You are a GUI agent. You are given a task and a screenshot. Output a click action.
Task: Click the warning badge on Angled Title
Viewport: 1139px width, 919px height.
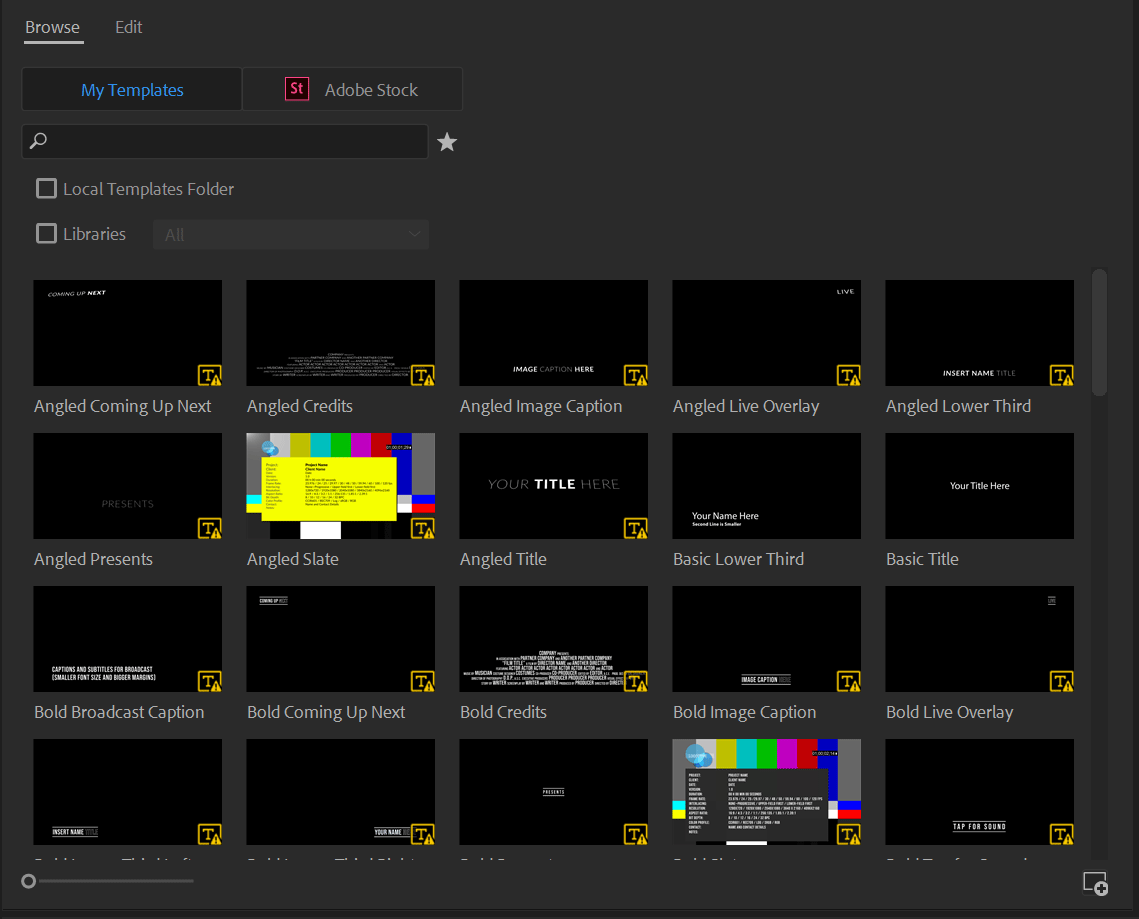636,528
